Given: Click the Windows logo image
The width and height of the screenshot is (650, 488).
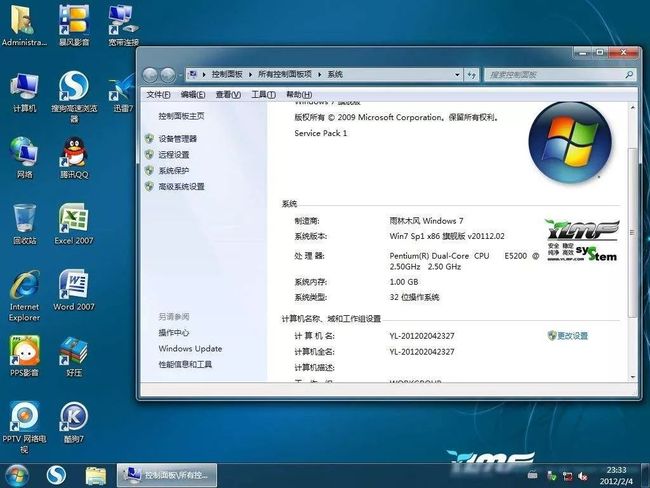Looking at the screenshot, I should 570,143.
